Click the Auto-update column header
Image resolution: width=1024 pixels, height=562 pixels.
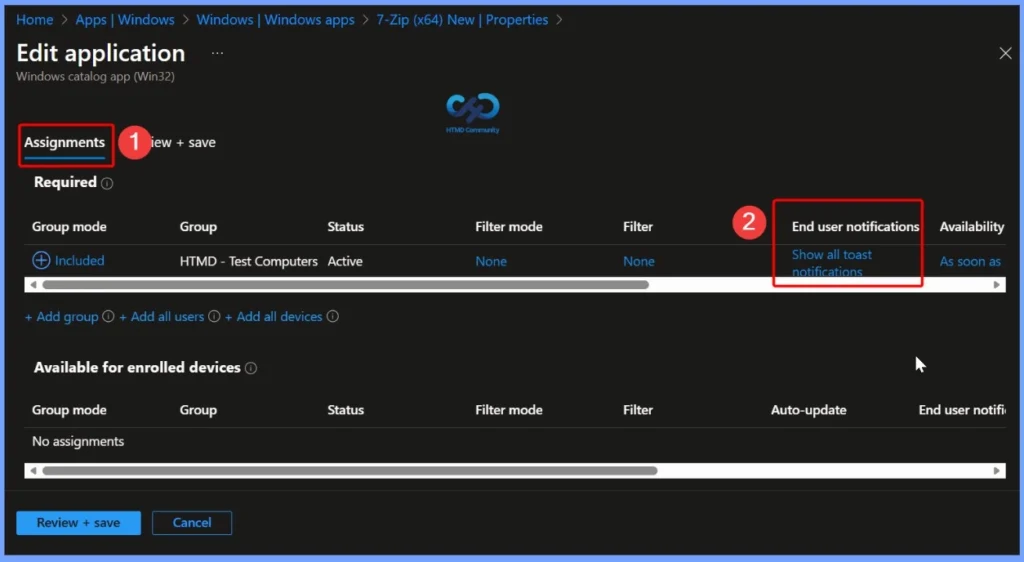(x=808, y=410)
